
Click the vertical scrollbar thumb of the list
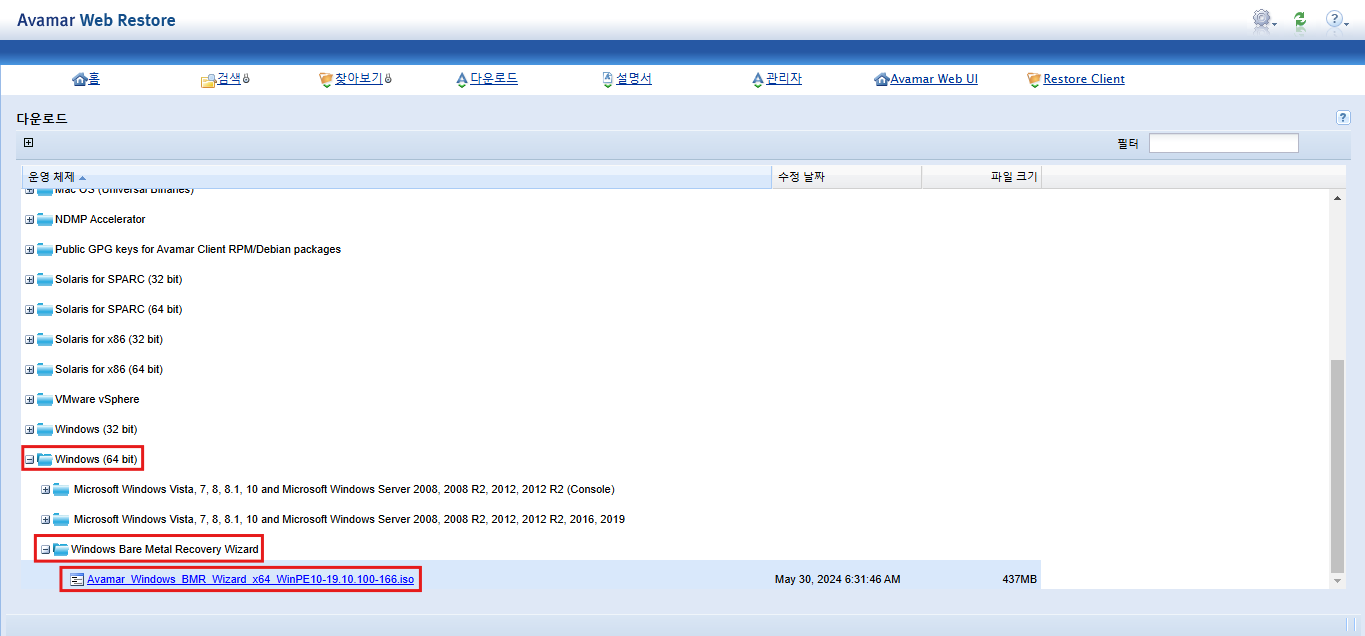[x=1338, y=466]
